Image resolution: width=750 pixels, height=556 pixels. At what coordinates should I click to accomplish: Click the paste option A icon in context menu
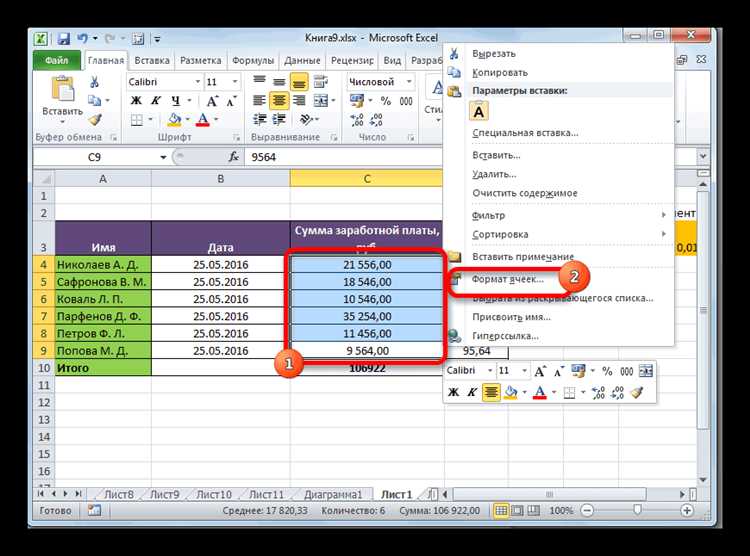pos(479,112)
